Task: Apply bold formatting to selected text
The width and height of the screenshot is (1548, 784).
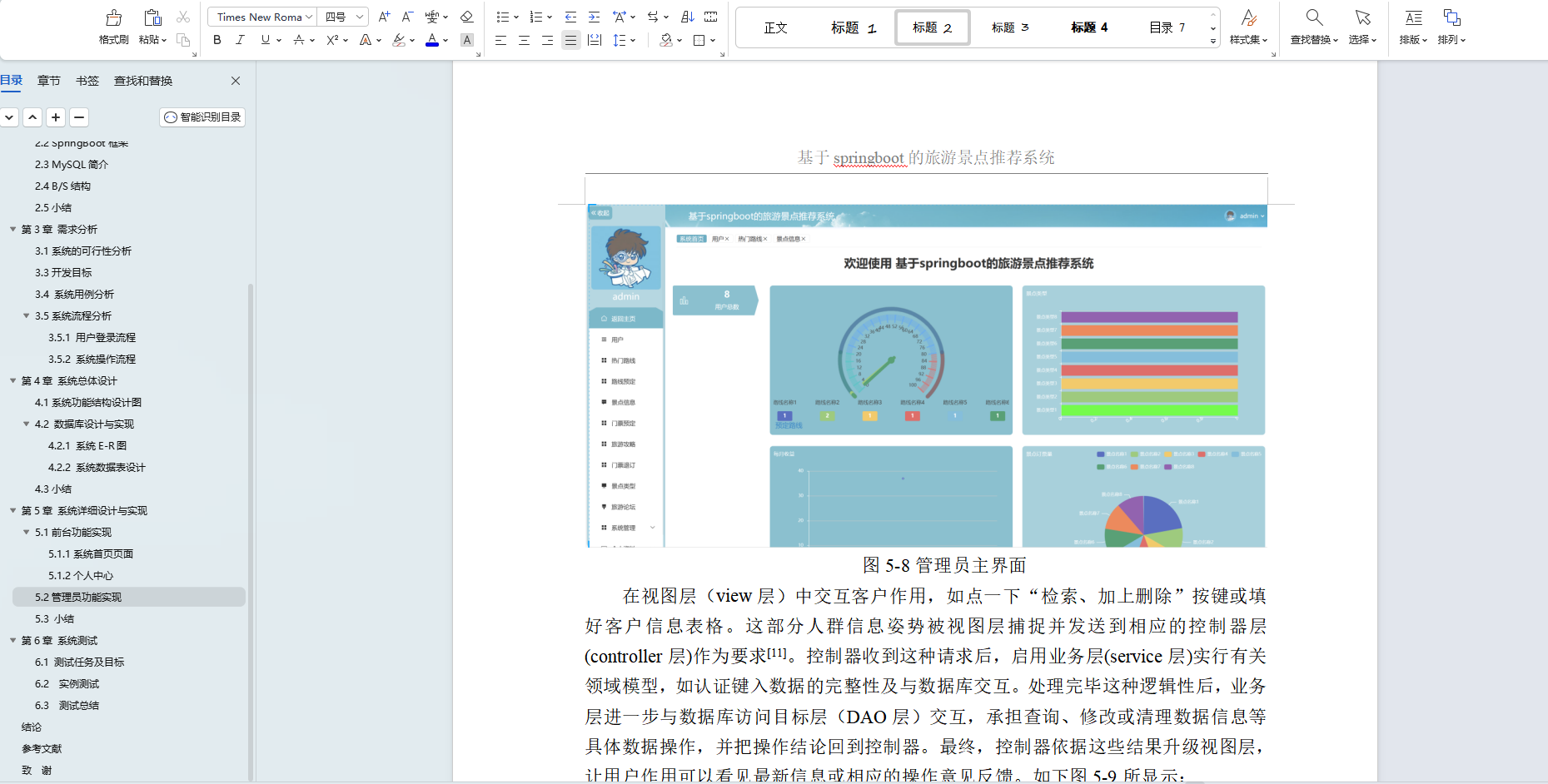Action: coord(217,39)
